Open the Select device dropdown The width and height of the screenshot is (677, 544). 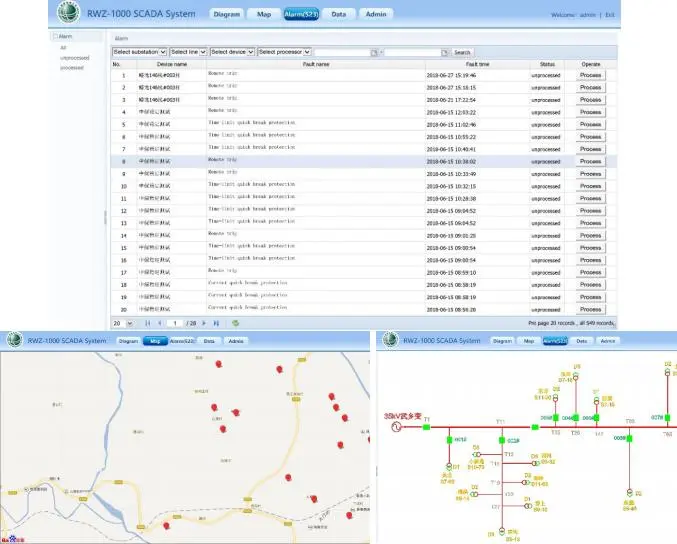232,52
